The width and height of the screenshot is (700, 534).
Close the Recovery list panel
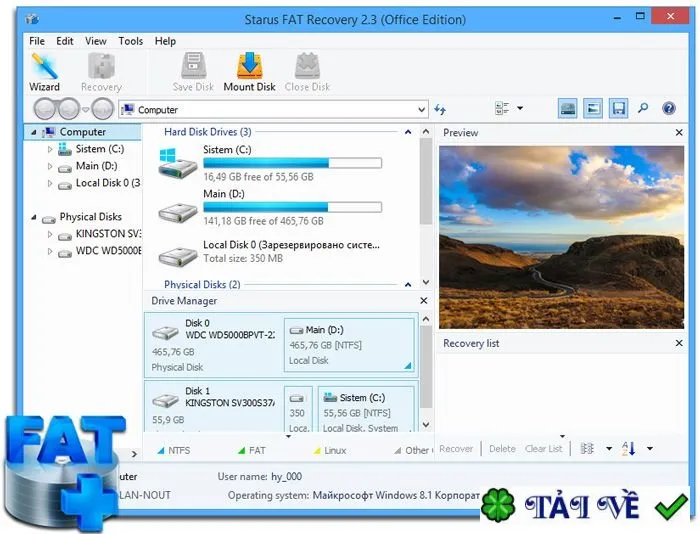679,343
